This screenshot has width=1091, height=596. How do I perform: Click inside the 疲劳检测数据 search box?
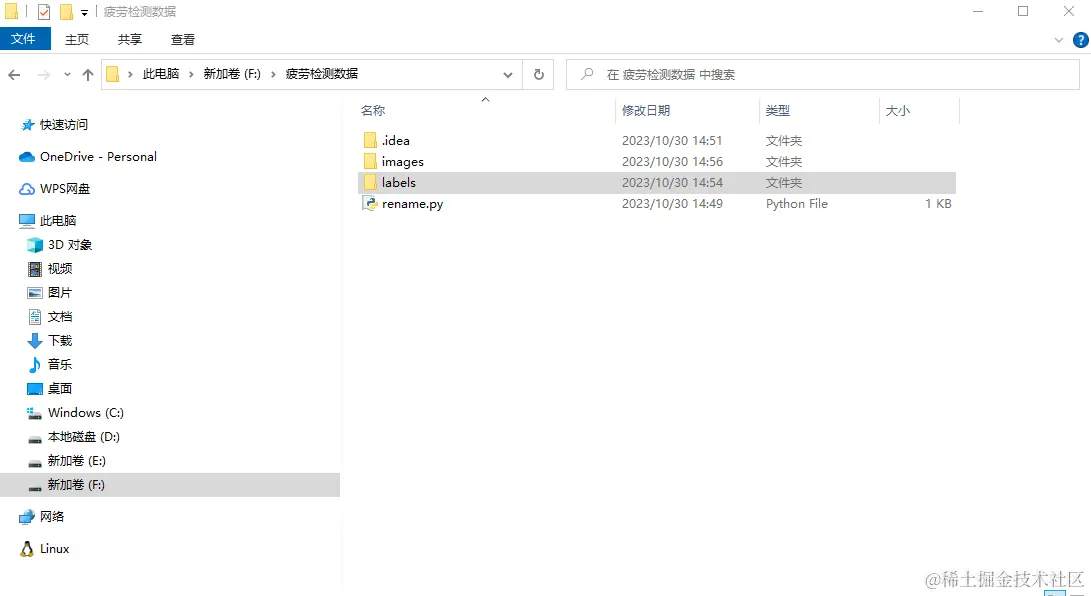click(822, 74)
